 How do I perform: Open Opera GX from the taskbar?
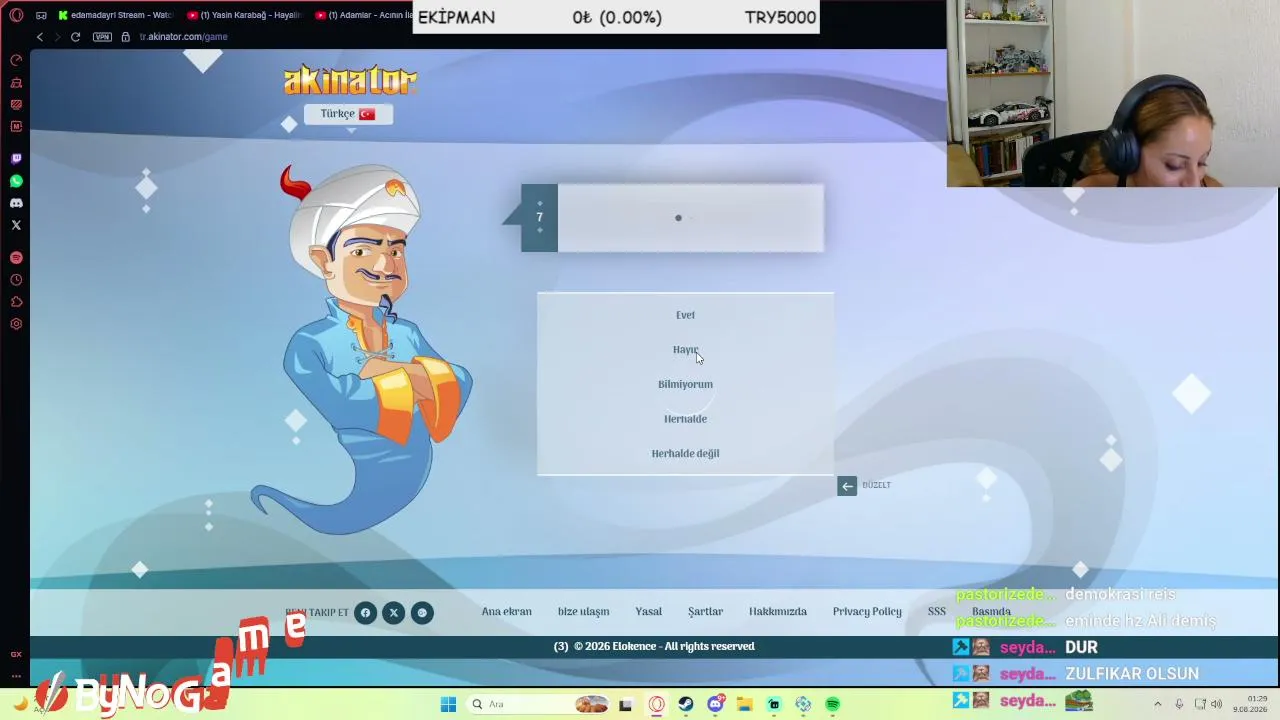pos(657,704)
